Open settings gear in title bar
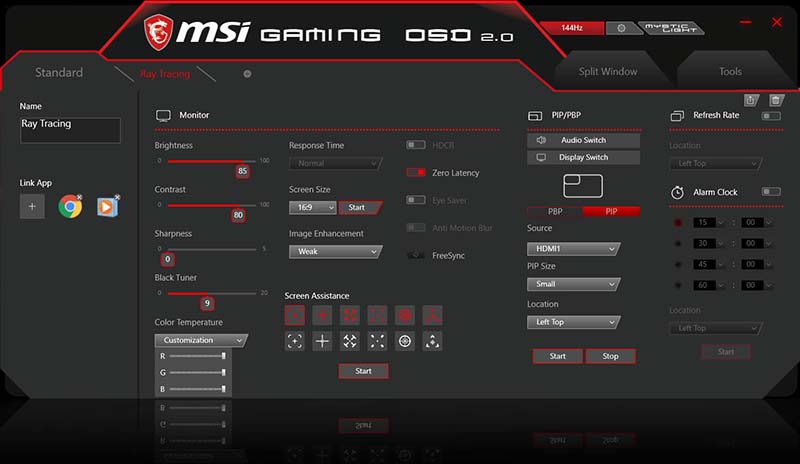 click(621, 28)
